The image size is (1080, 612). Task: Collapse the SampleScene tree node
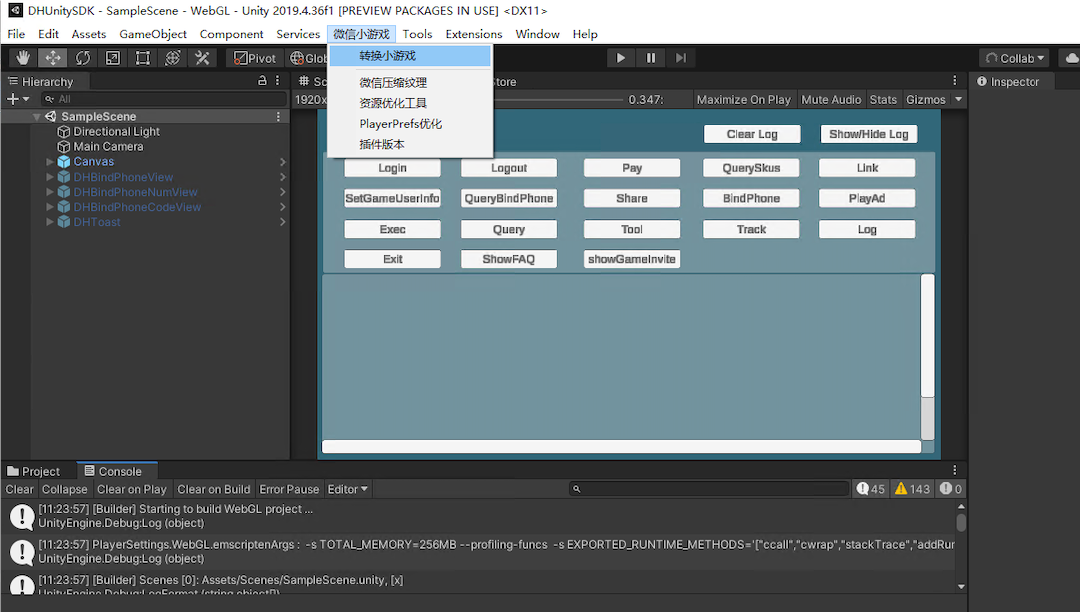(x=37, y=116)
